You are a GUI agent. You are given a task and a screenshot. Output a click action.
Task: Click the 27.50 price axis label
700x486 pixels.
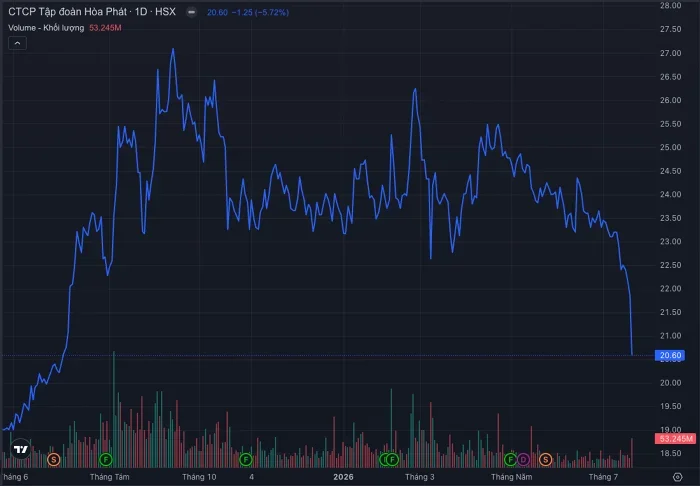click(x=671, y=29)
